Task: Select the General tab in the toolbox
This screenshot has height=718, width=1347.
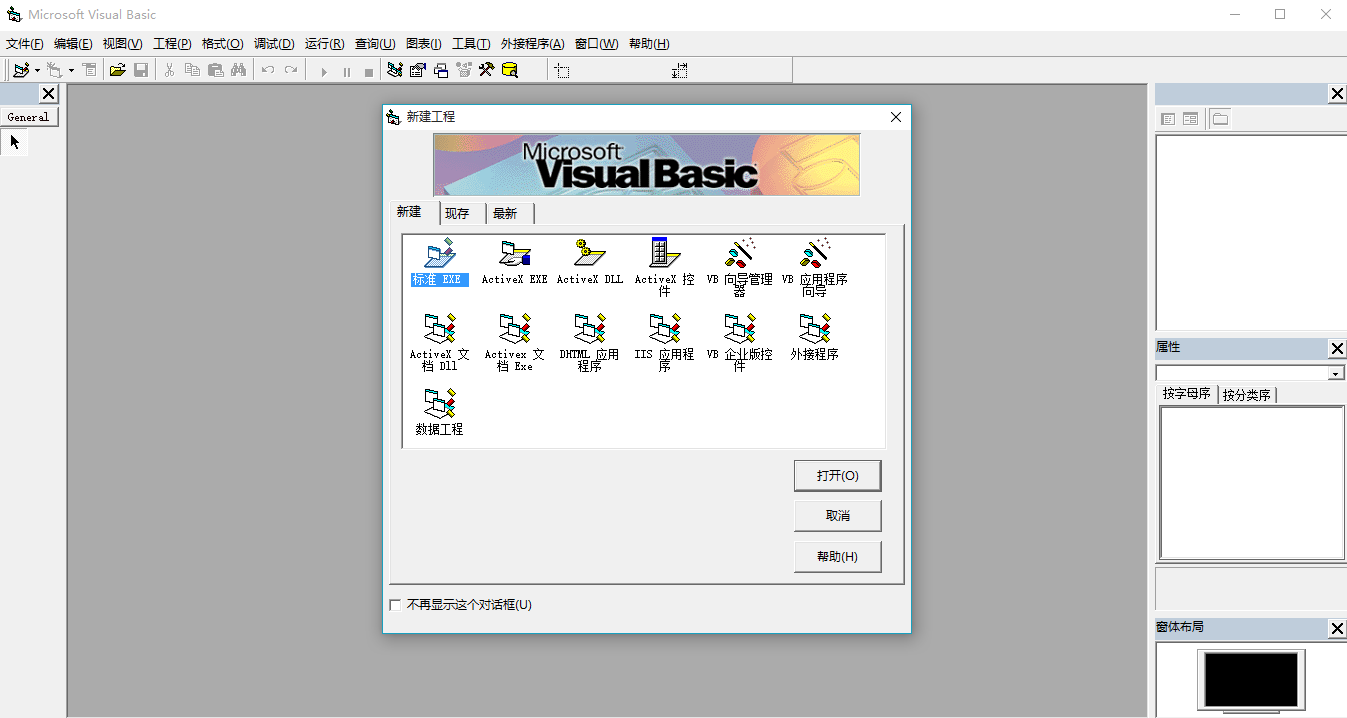Action: click(x=29, y=117)
